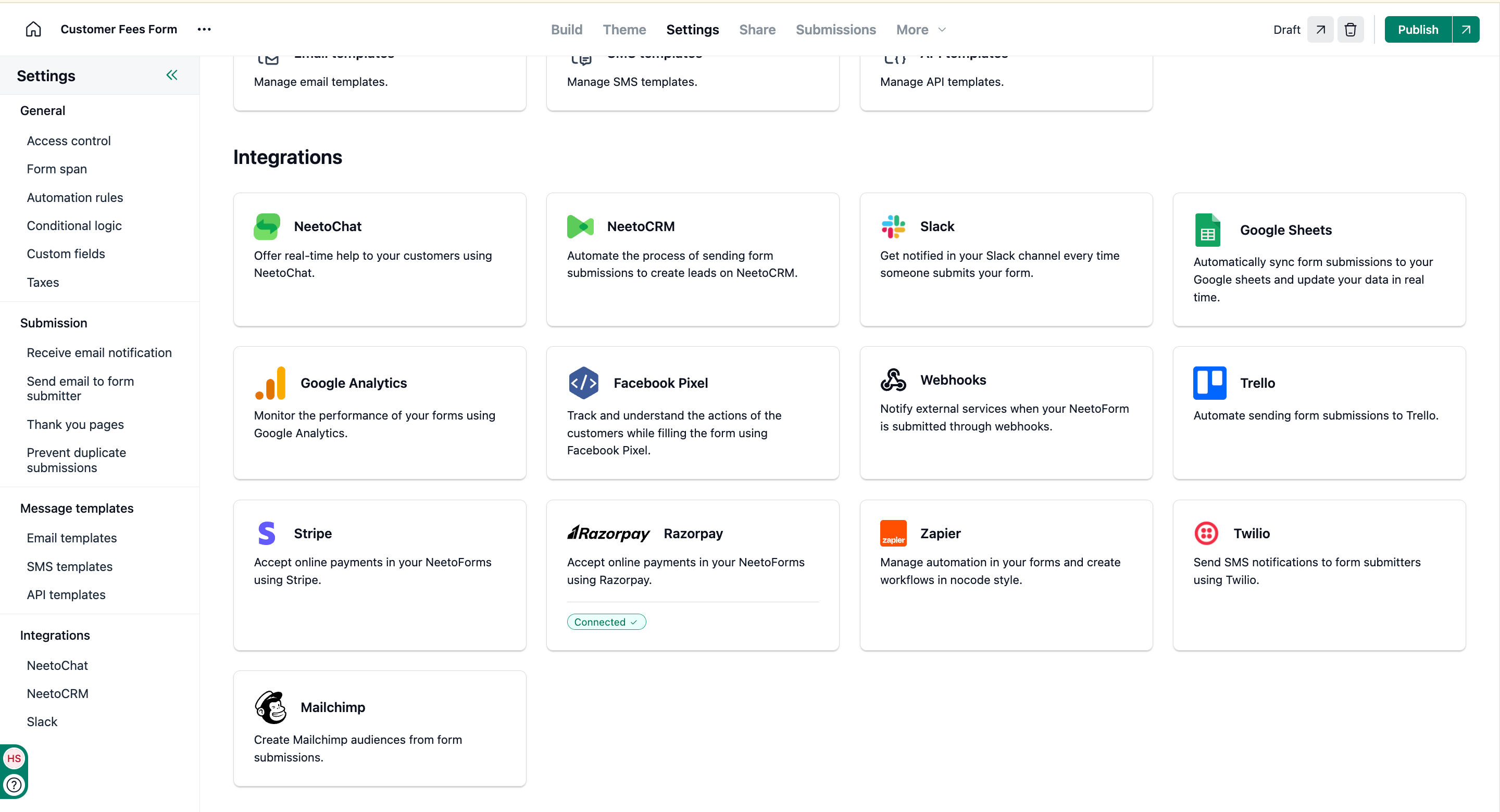
Task: Switch to the Theme tab
Action: point(623,30)
